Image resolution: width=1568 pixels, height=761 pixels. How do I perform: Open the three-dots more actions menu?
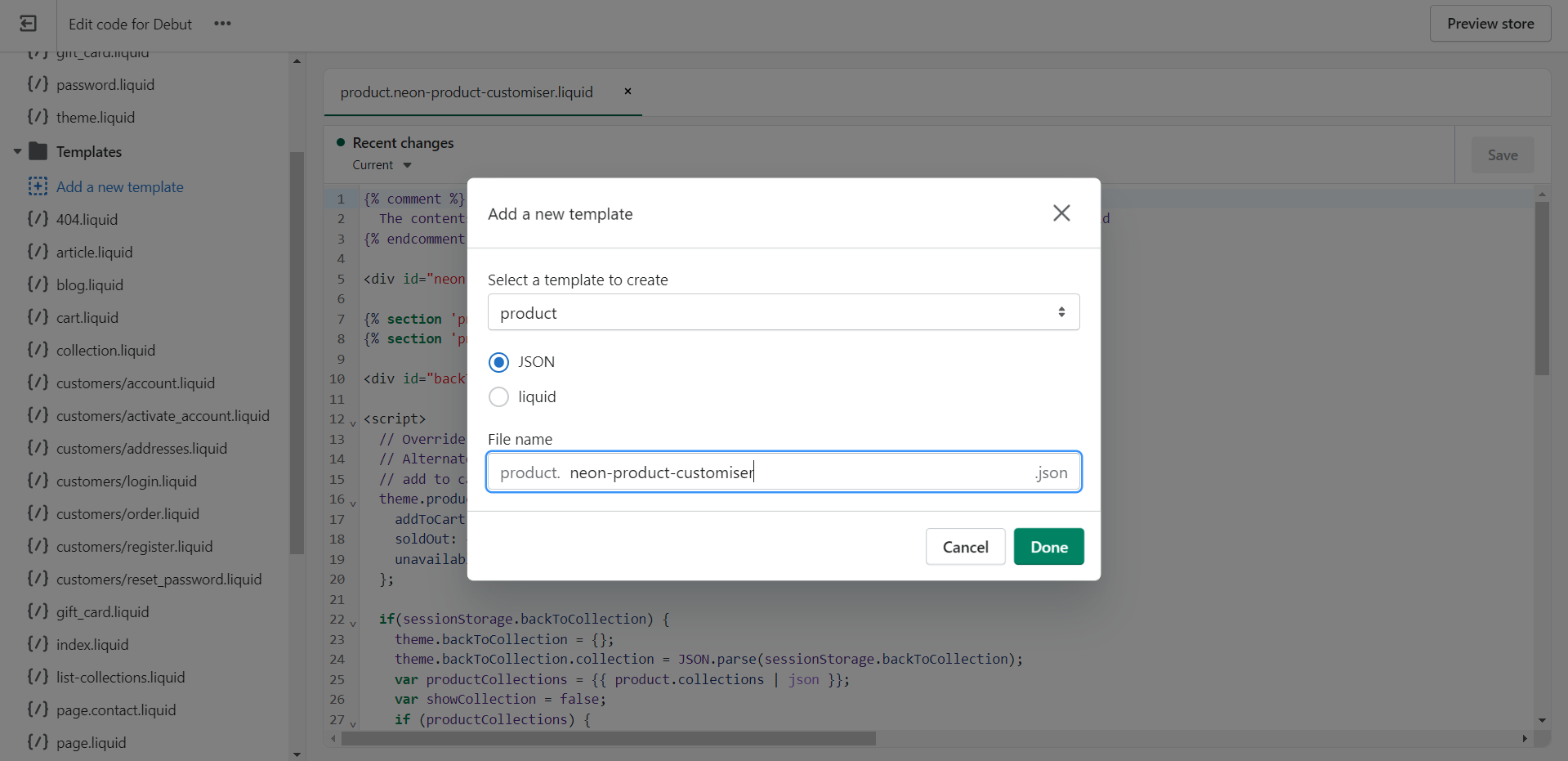pos(222,24)
